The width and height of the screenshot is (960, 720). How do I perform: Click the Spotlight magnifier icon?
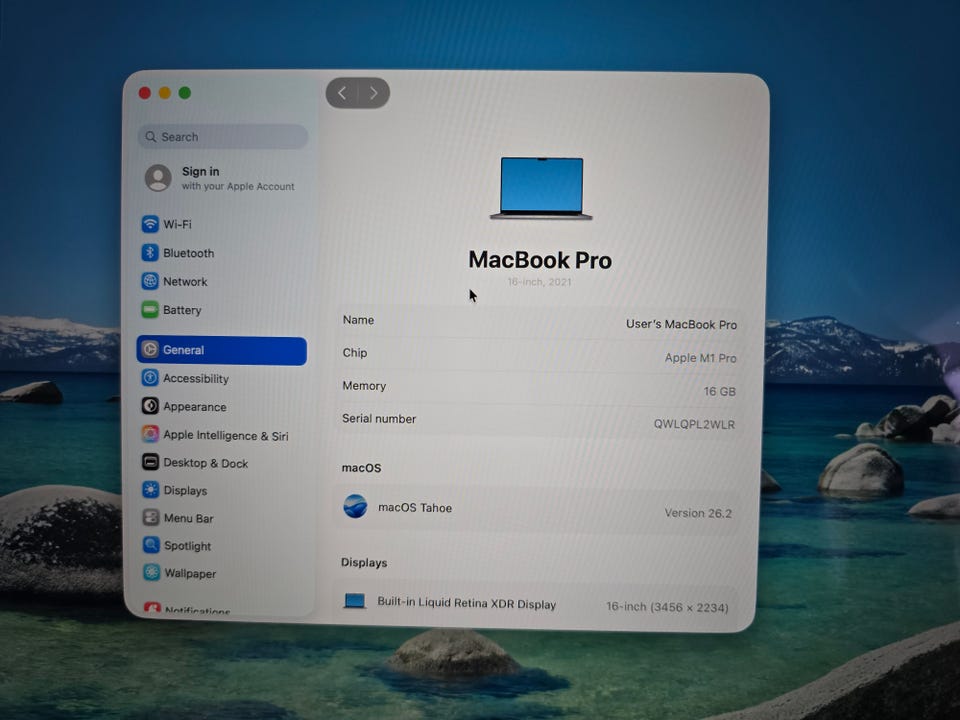tap(151, 545)
